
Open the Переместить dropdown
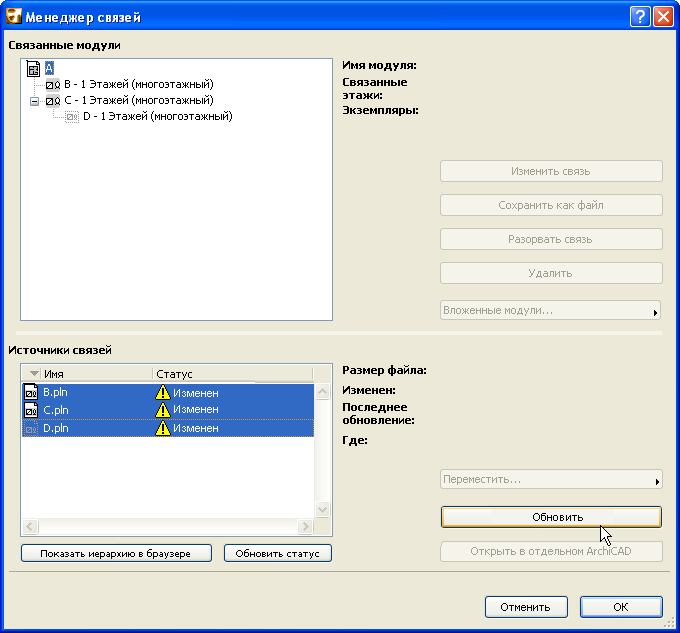coord(551,480)
